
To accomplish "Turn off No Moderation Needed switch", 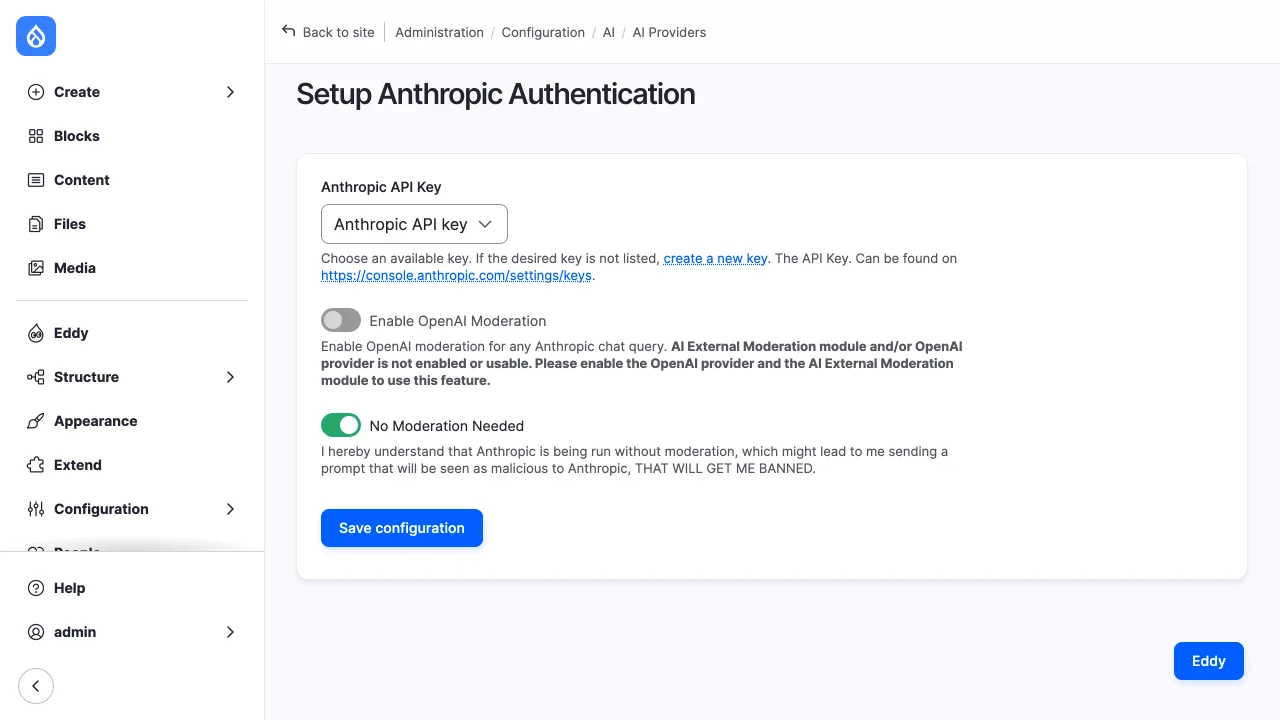I will (x=341, y=425).
